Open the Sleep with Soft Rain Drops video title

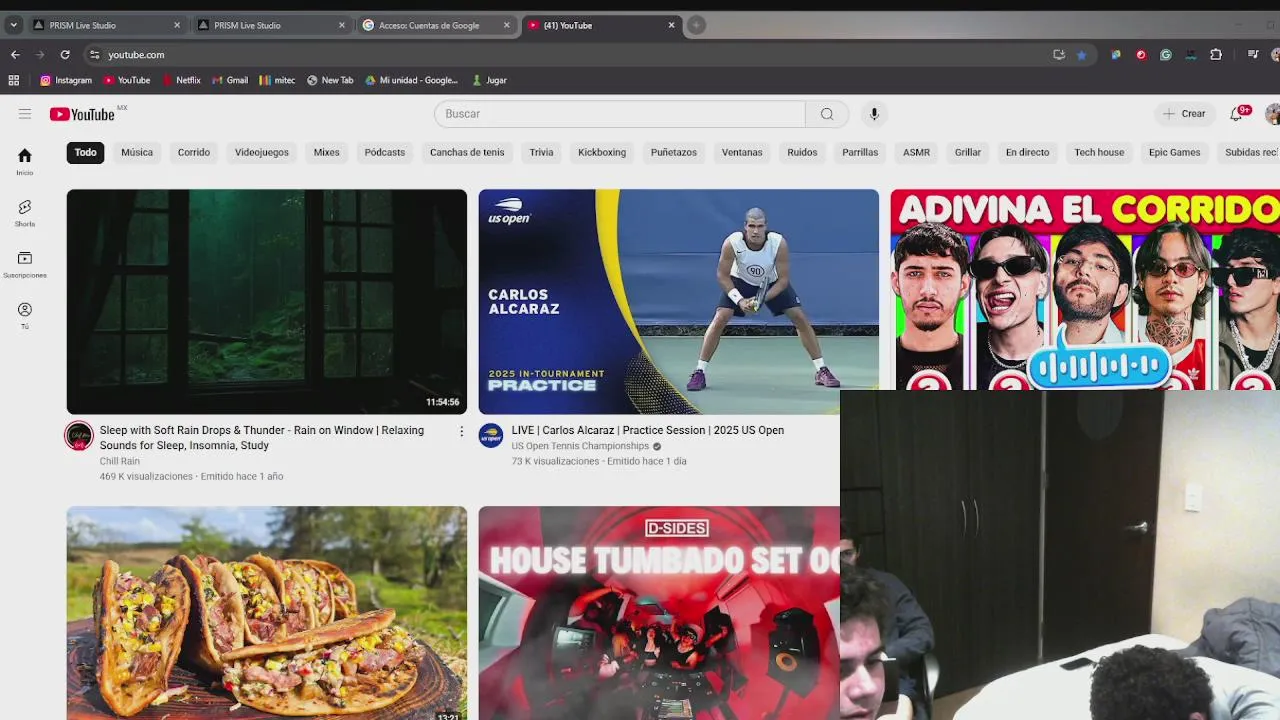coord(262,438)
